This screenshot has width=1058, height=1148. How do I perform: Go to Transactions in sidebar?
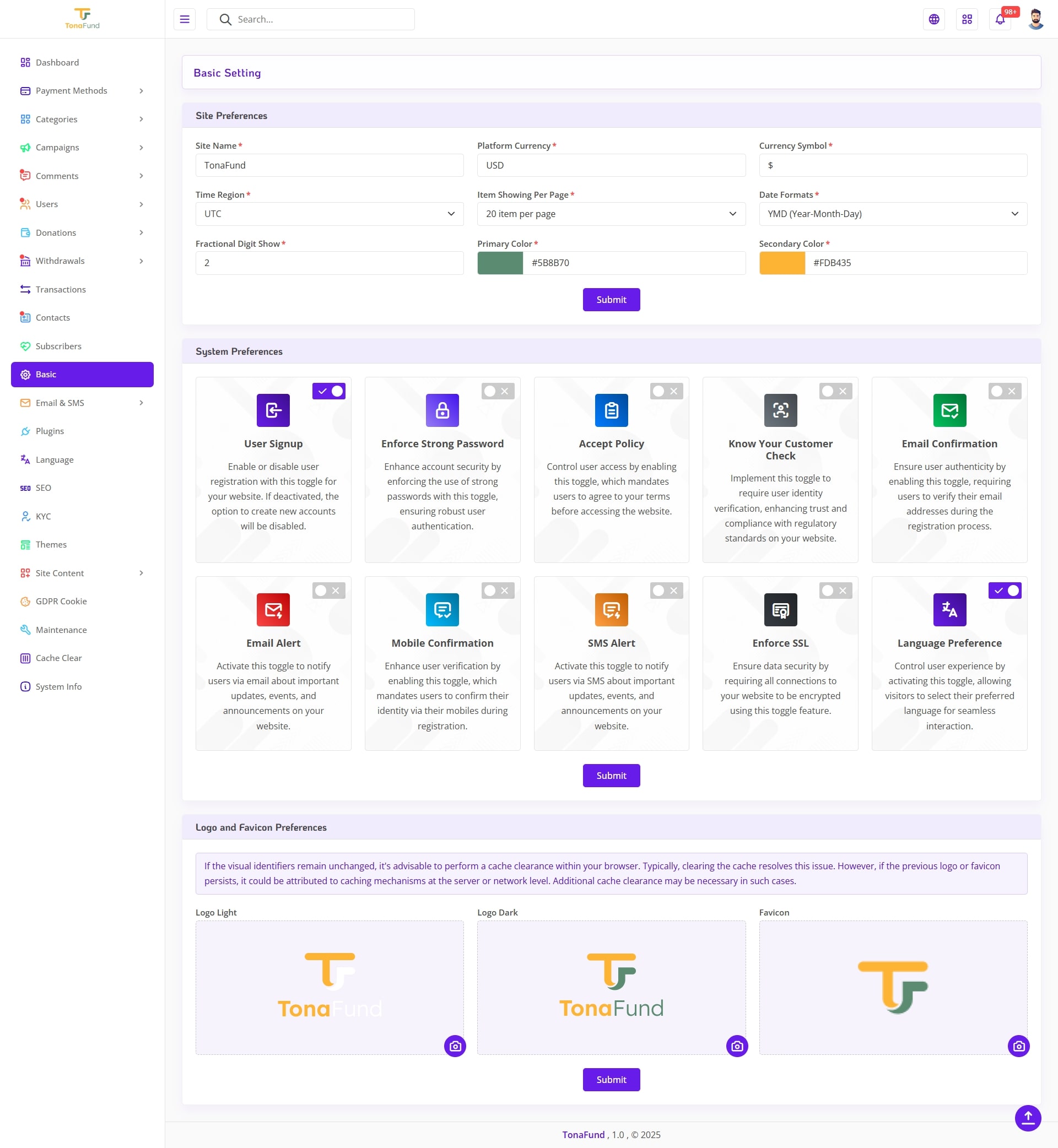(x=61, y=289)
